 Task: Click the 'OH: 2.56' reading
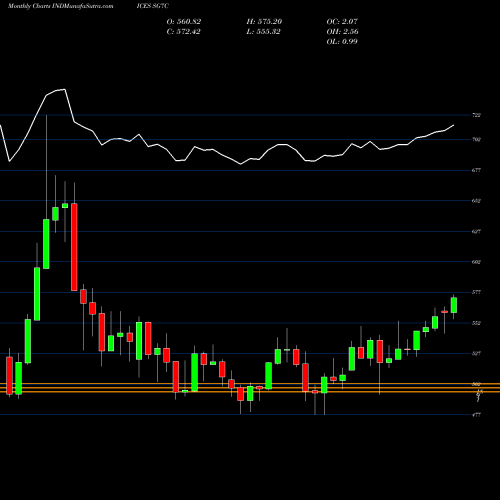point(343,32)
